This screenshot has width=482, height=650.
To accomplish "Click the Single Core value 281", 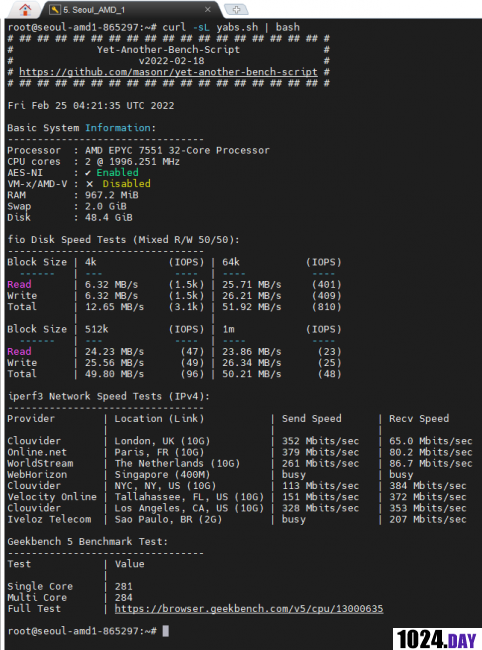I will (124, 586).
